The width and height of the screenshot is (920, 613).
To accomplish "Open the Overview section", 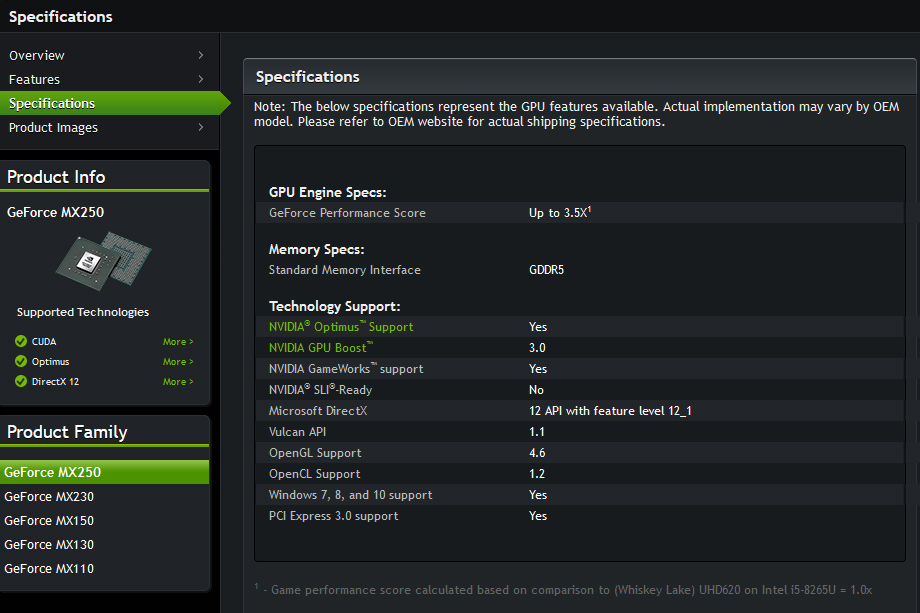I will point(37,55).
